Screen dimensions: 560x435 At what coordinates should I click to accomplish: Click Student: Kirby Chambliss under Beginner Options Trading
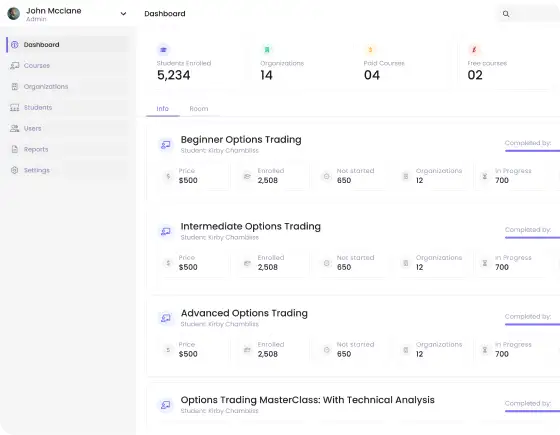click(x=220, y=150)
